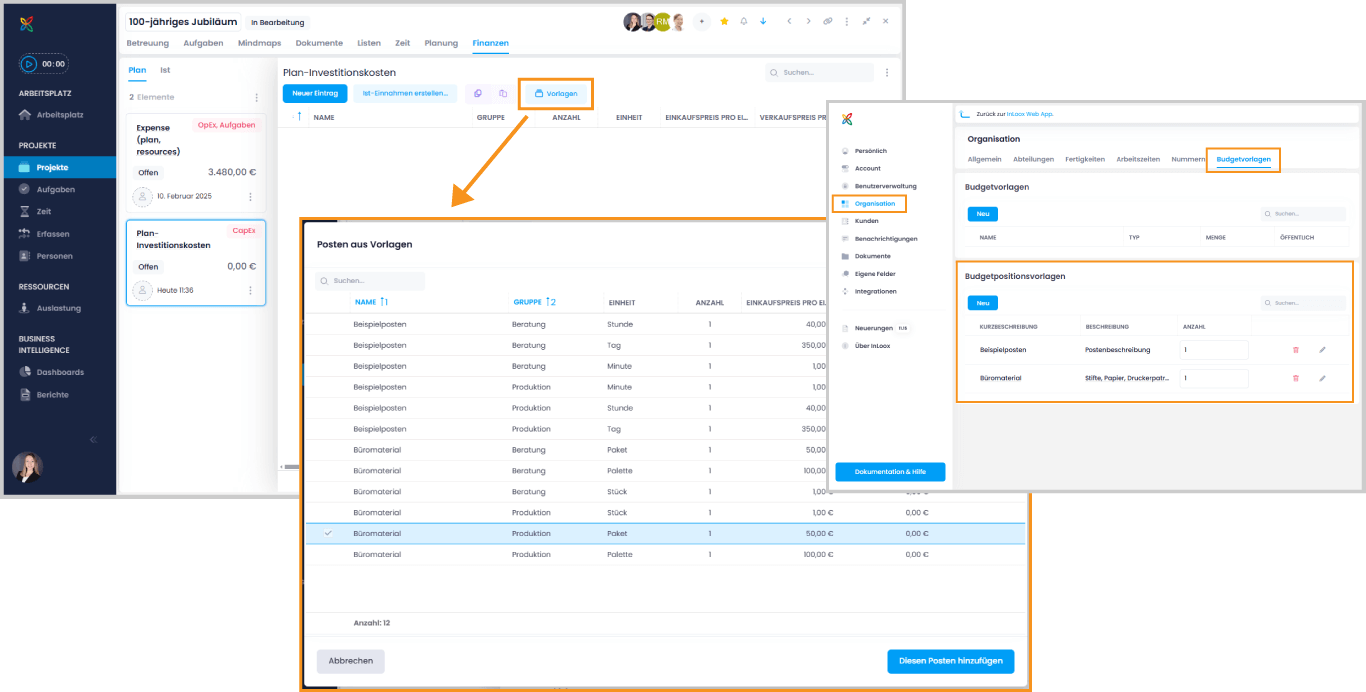Image resolution: width=1366 pixels, height=692 pixels.
Task: Click the blue download arrow icon
Action: click(x=763, y=21)
